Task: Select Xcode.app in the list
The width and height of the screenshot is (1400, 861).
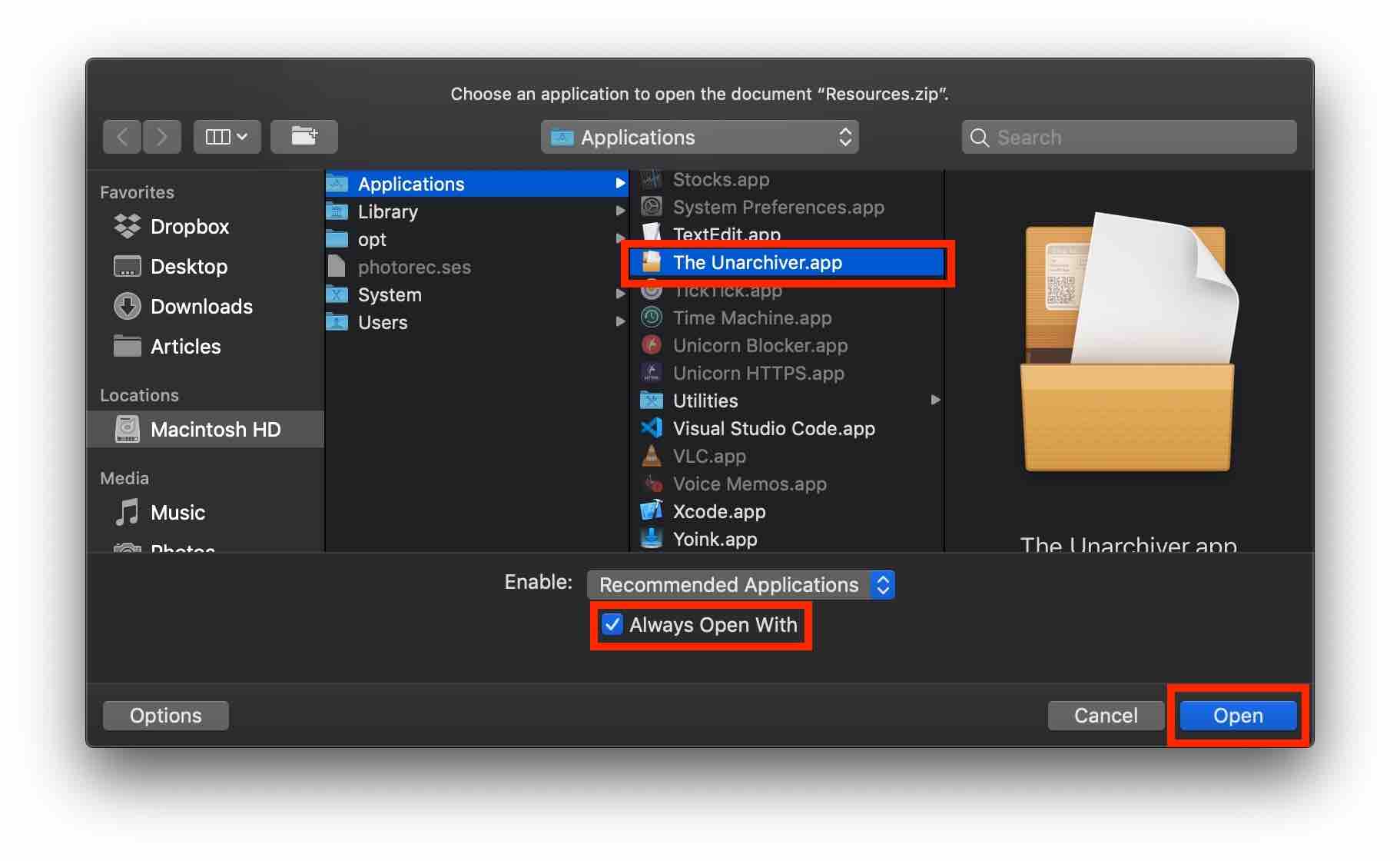Action: pos(787,511)
